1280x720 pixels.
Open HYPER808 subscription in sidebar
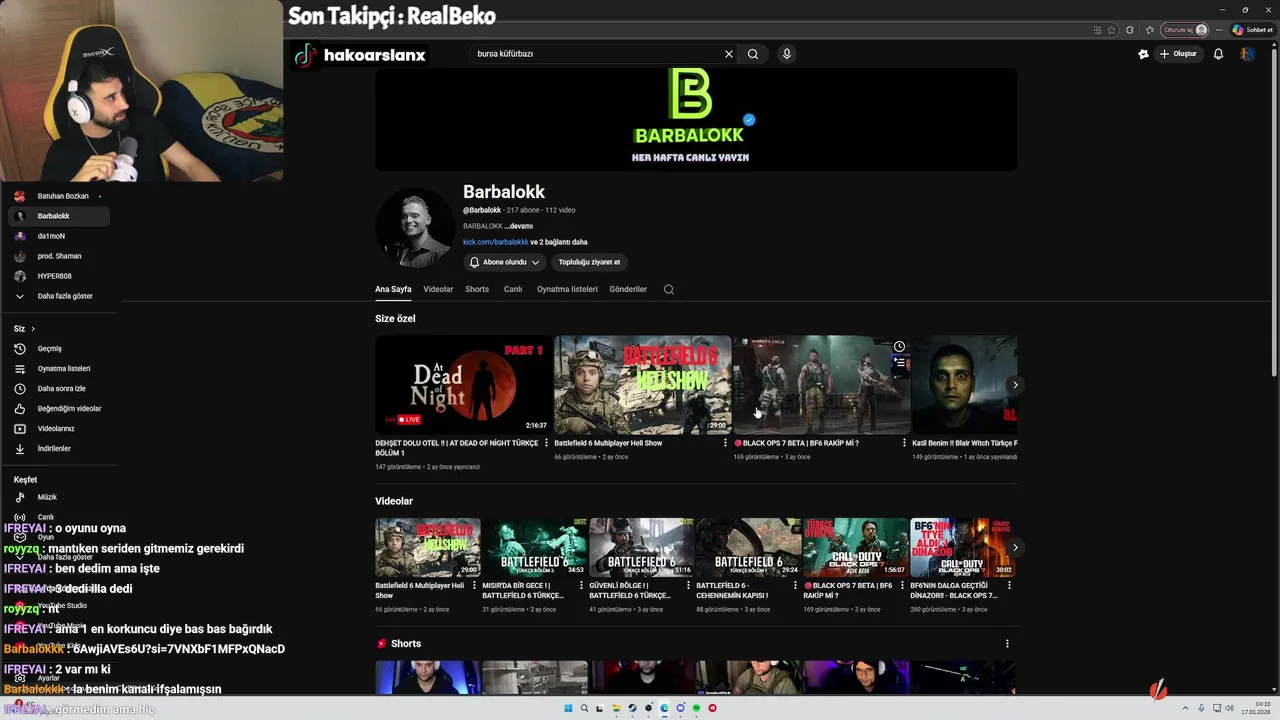[x=58, y=276]
